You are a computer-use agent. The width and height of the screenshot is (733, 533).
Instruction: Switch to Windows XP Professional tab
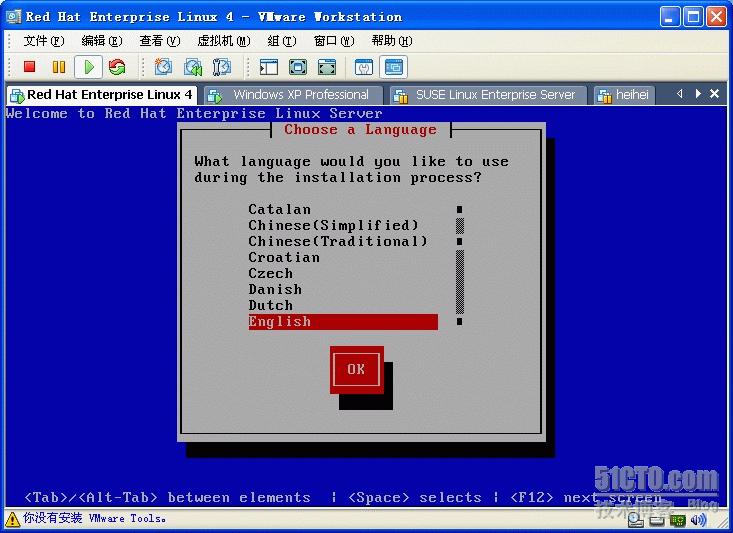click(293, 95)
